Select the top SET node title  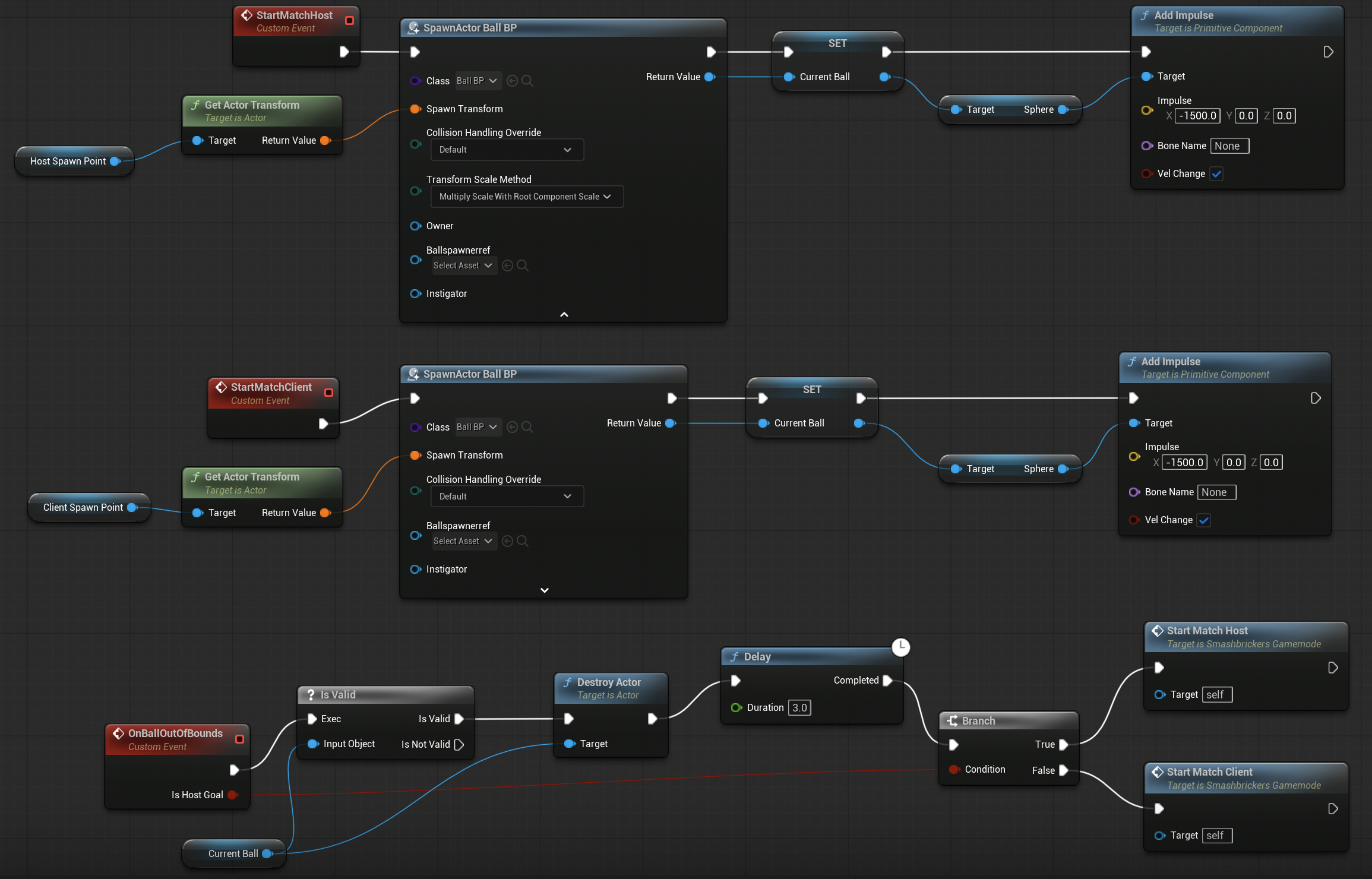(x=837, y=43)
